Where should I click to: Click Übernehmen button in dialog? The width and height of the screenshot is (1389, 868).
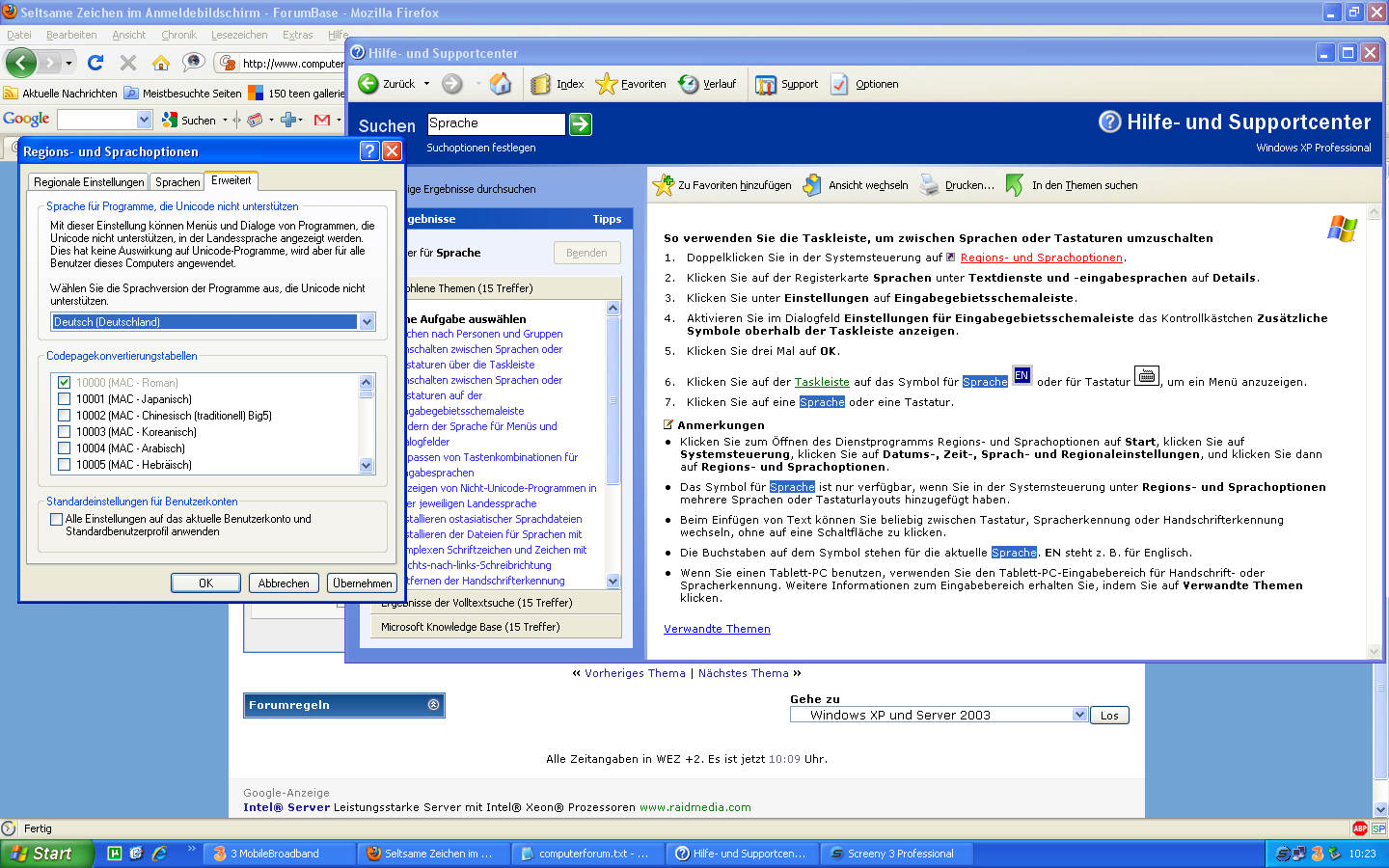pyautogui.click(x=363, y=583)
